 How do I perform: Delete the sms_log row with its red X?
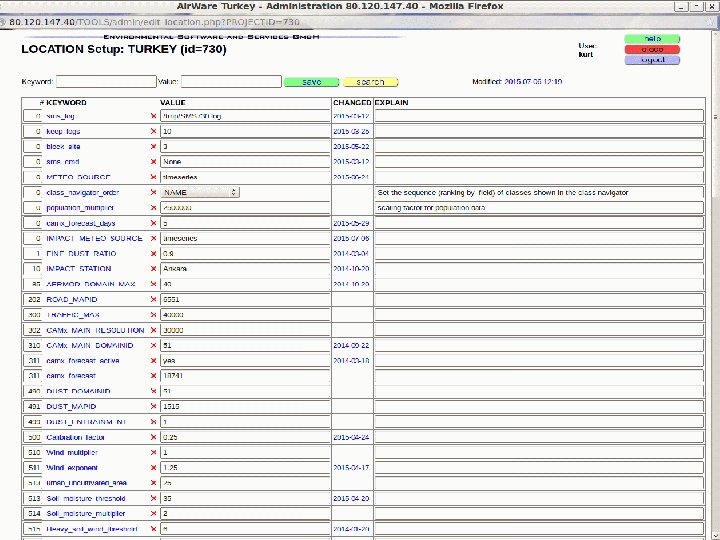[153, 116]
